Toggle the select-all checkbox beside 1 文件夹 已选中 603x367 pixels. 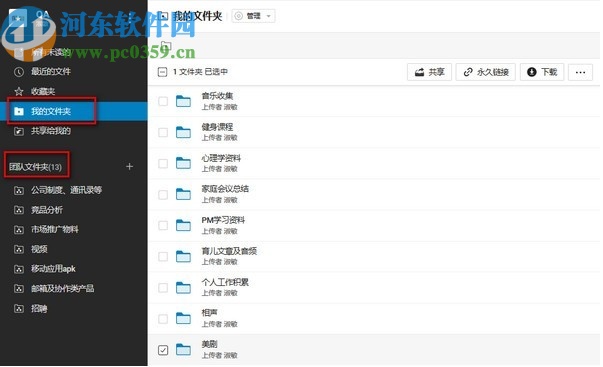(x=163, y=72)
